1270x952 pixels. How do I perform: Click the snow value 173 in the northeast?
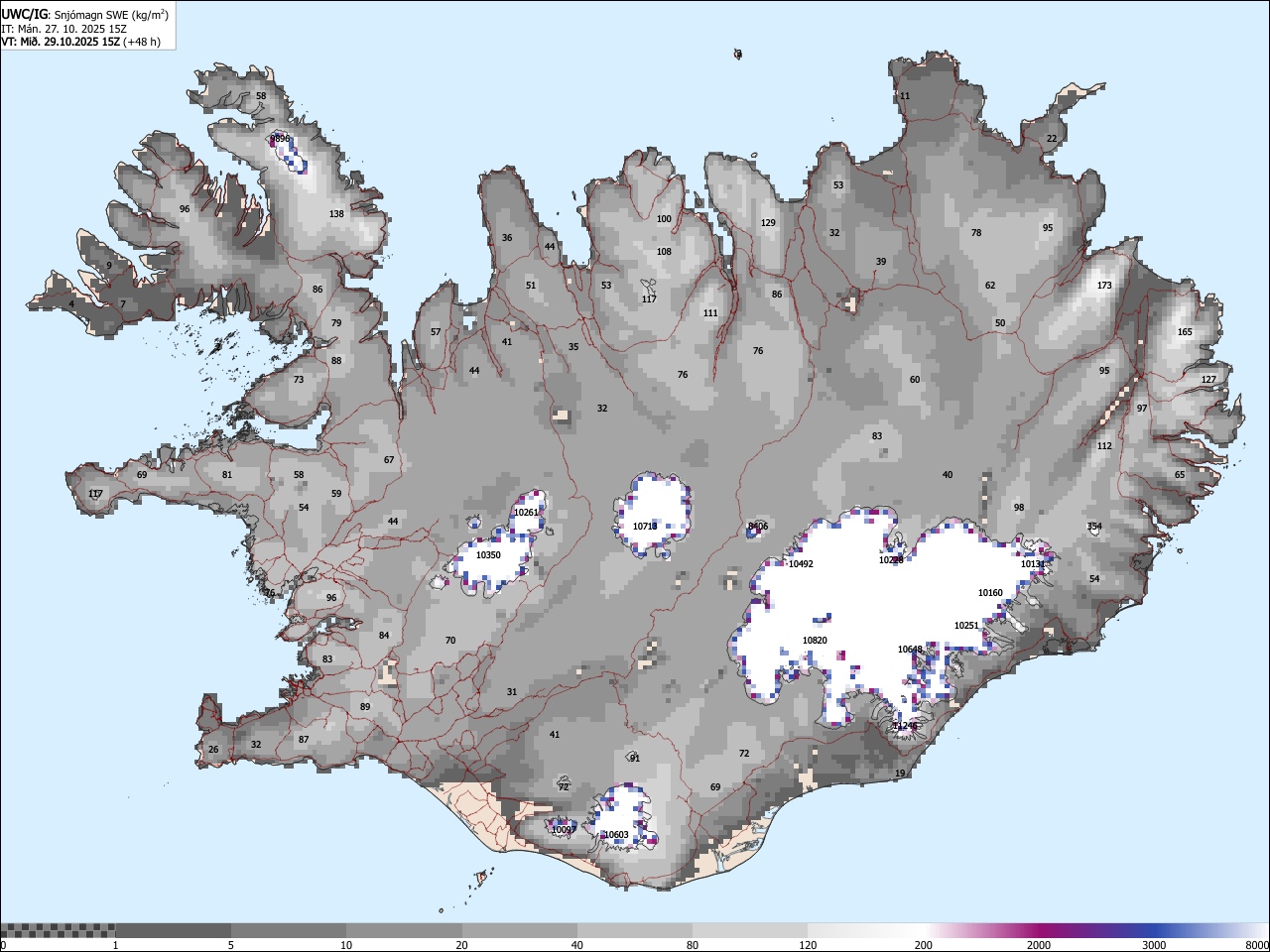pos(1104,286)
